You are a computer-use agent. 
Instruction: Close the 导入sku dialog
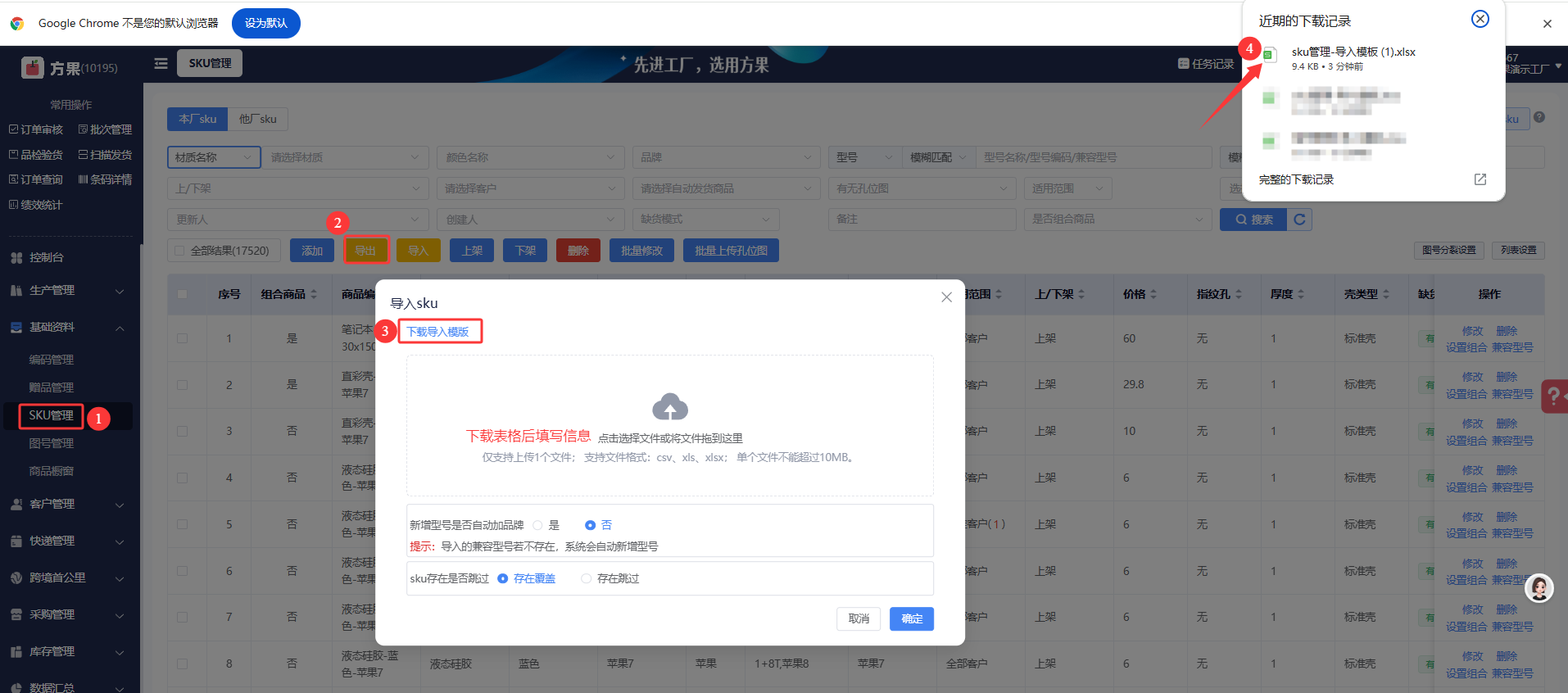point(946,297)
